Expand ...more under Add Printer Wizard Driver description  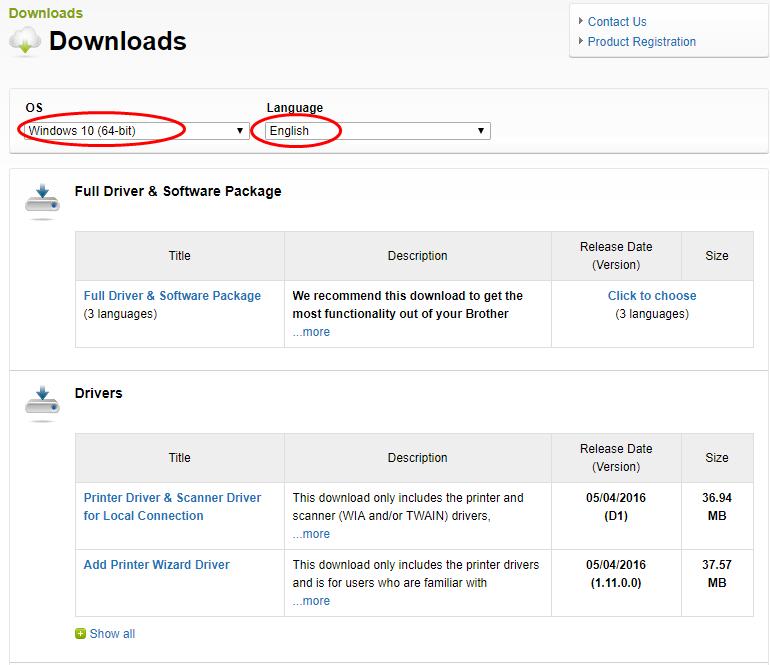coord(311,601)
